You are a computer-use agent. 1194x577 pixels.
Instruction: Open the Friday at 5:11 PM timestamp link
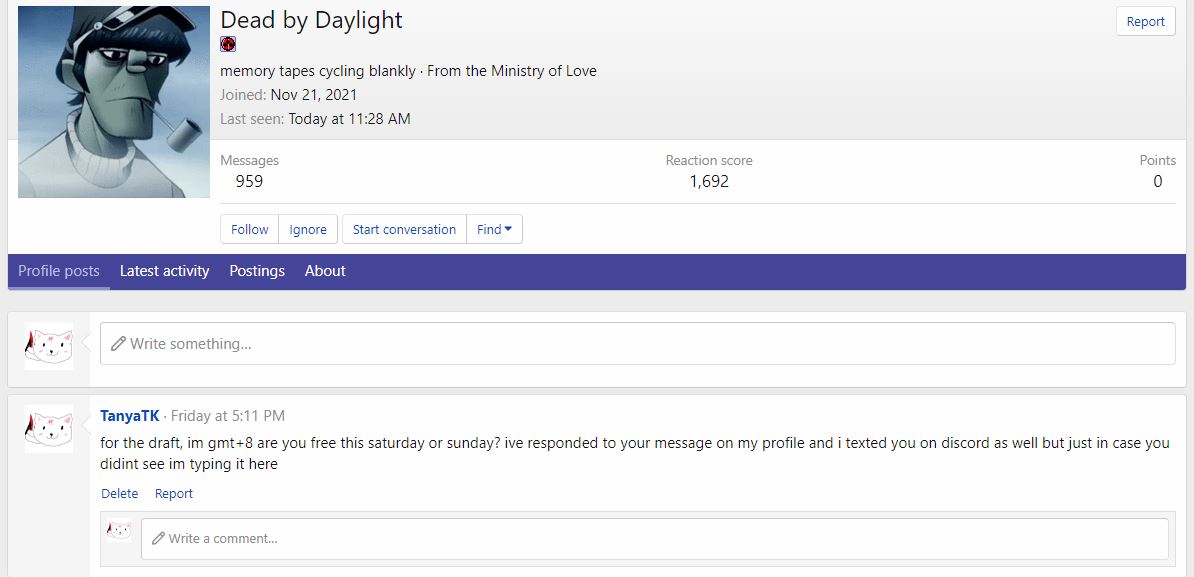tap(228, 416)
